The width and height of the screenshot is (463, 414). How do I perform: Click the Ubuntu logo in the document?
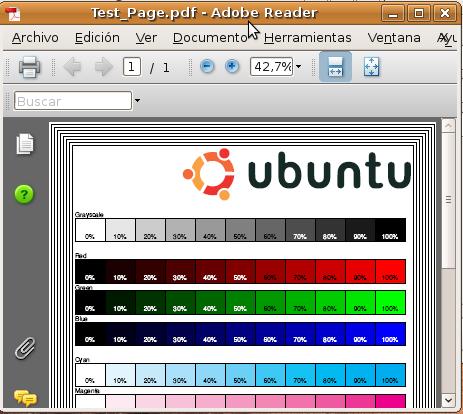click(x=297, y=174)
